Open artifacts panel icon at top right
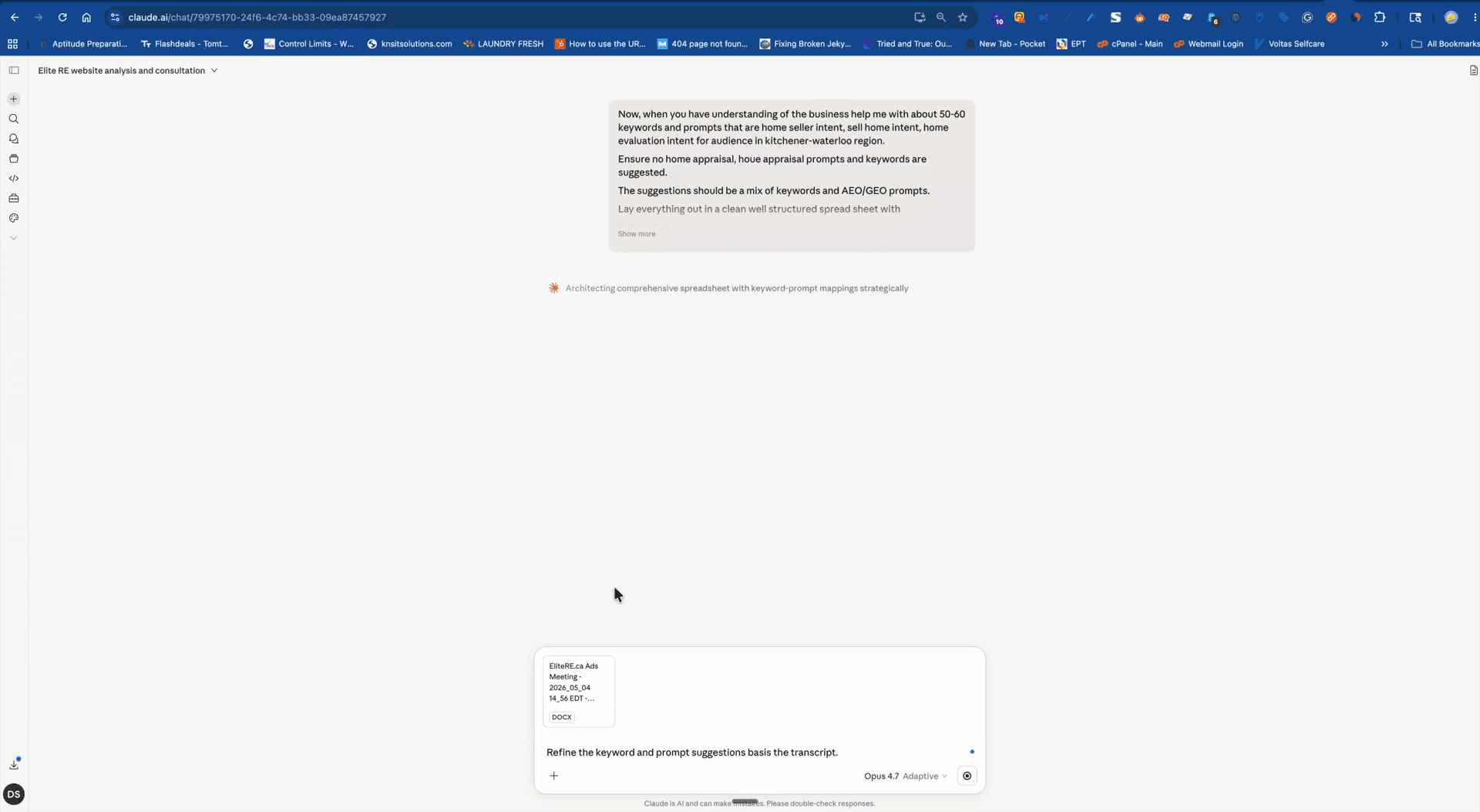Screen dimensions: 1480x812 click(x=1473, y=70)
